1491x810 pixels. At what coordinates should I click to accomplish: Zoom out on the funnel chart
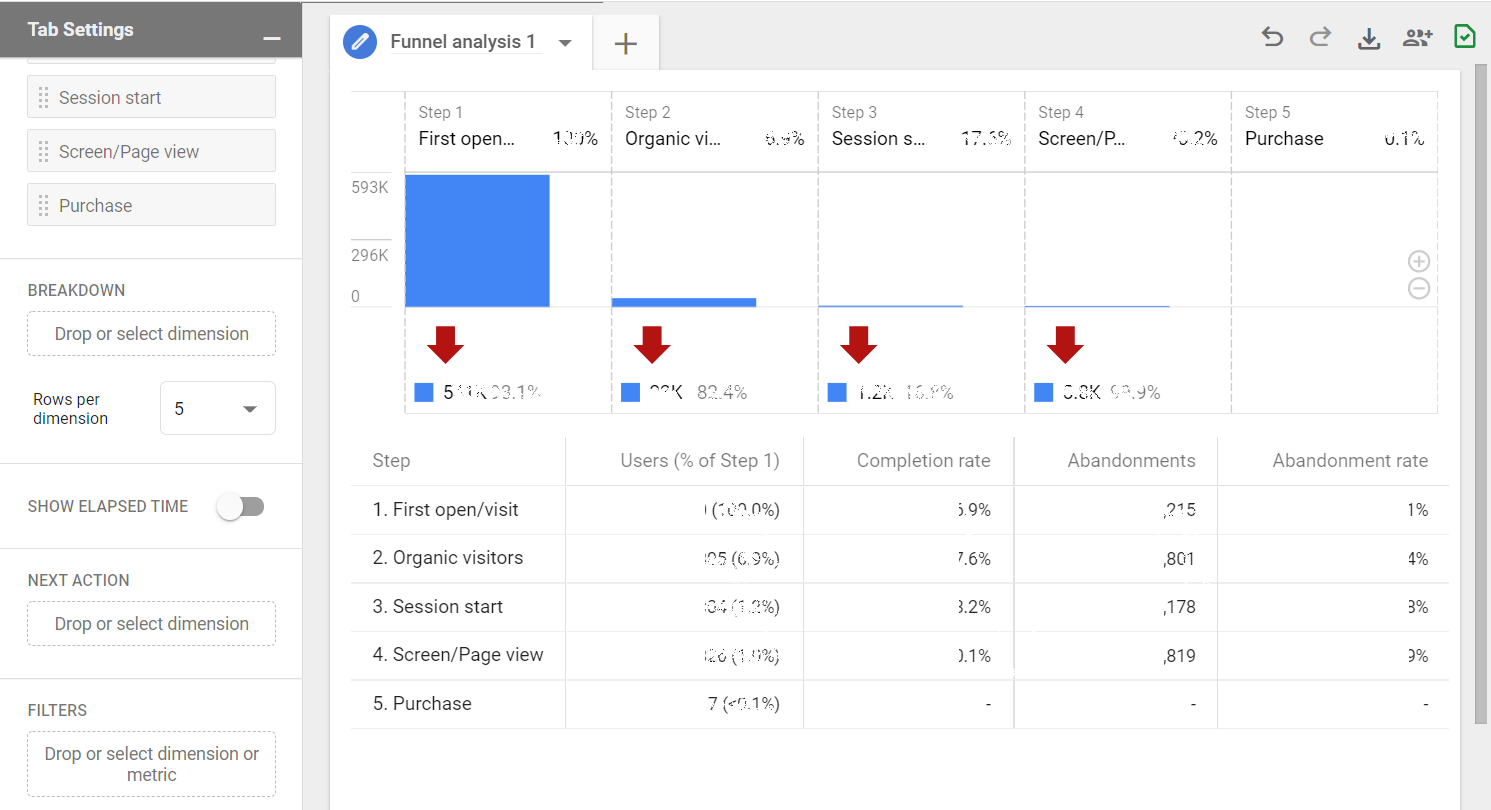click(x=1418, y=289)
